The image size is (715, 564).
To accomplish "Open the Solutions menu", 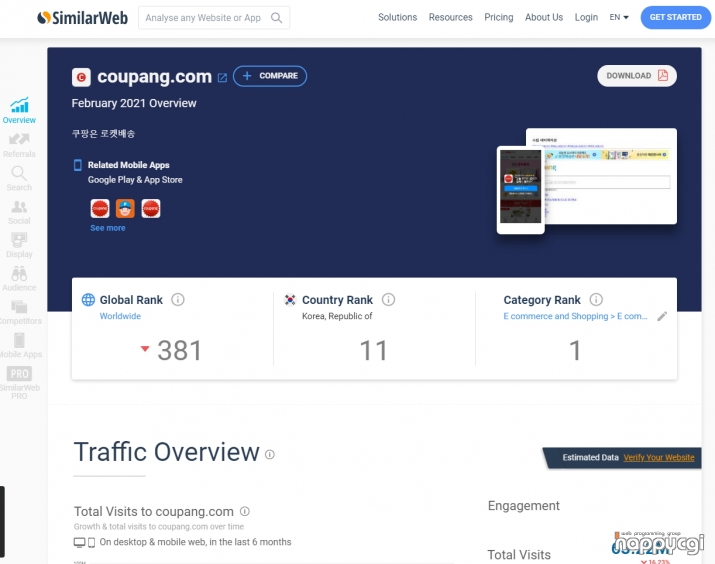I will (x=397, y=17).
